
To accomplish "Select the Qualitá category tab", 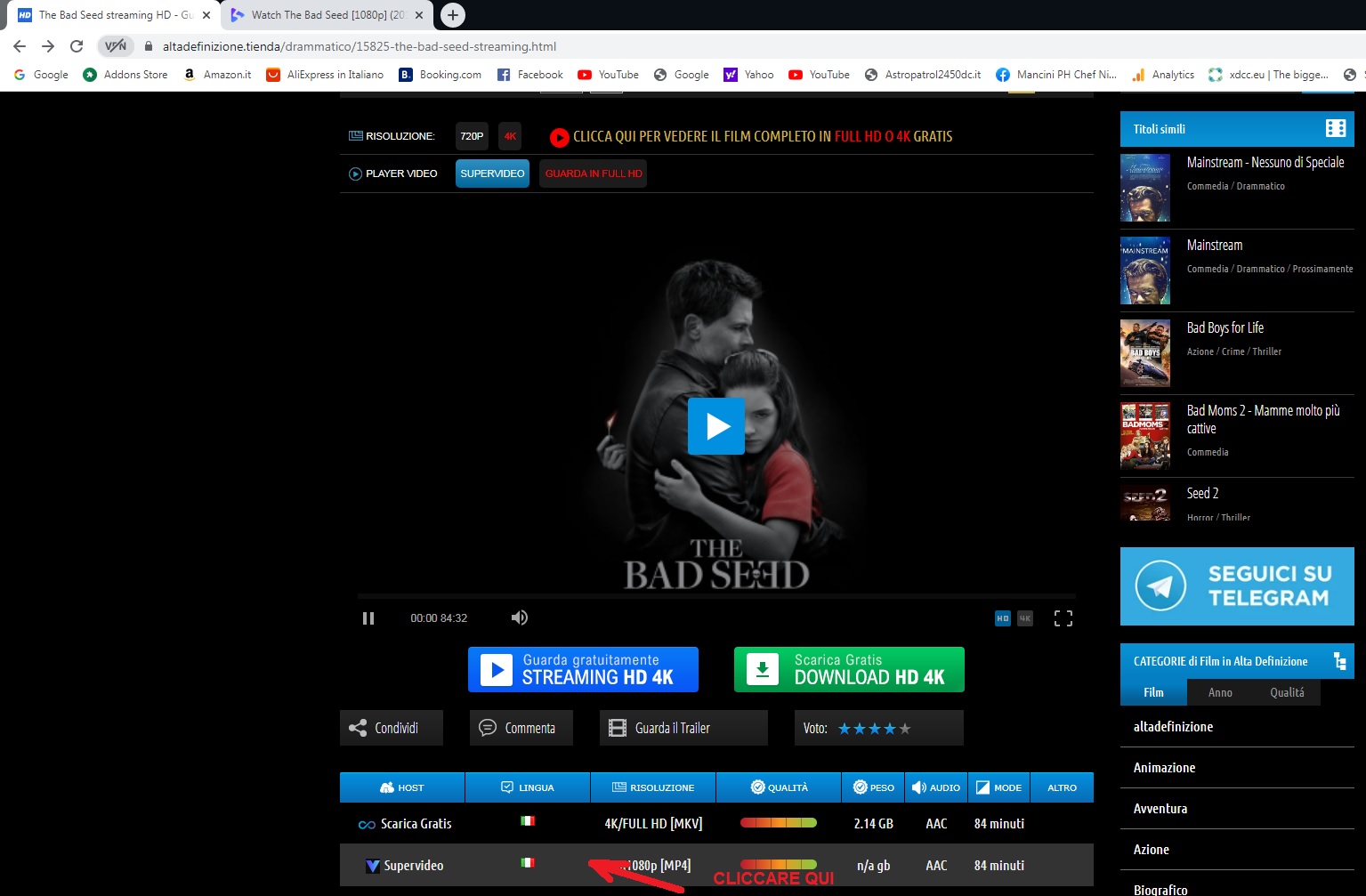I will tap(1287, 692).
